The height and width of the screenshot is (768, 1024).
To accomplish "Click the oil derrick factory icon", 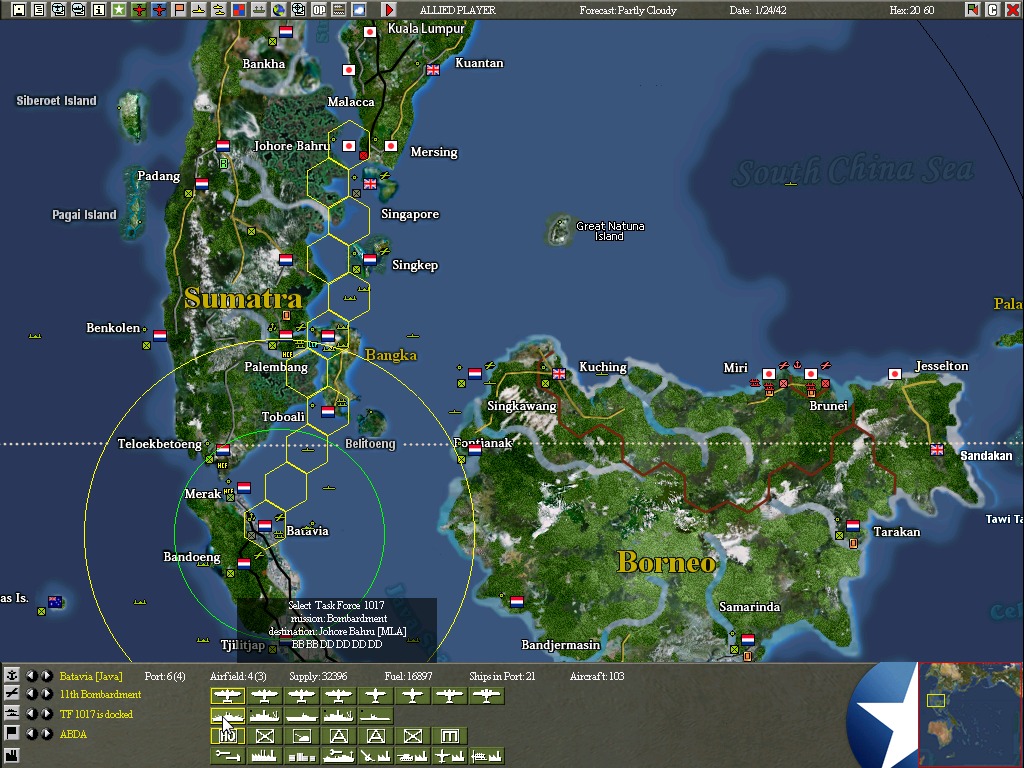I will pyautogui.click(x=376, y=756).
